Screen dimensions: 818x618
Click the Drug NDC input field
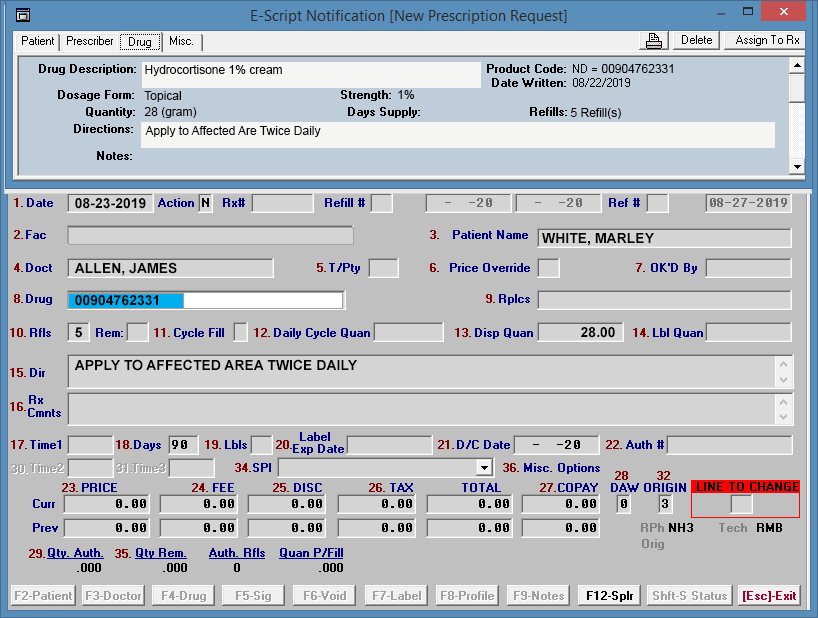click(205, 300)
